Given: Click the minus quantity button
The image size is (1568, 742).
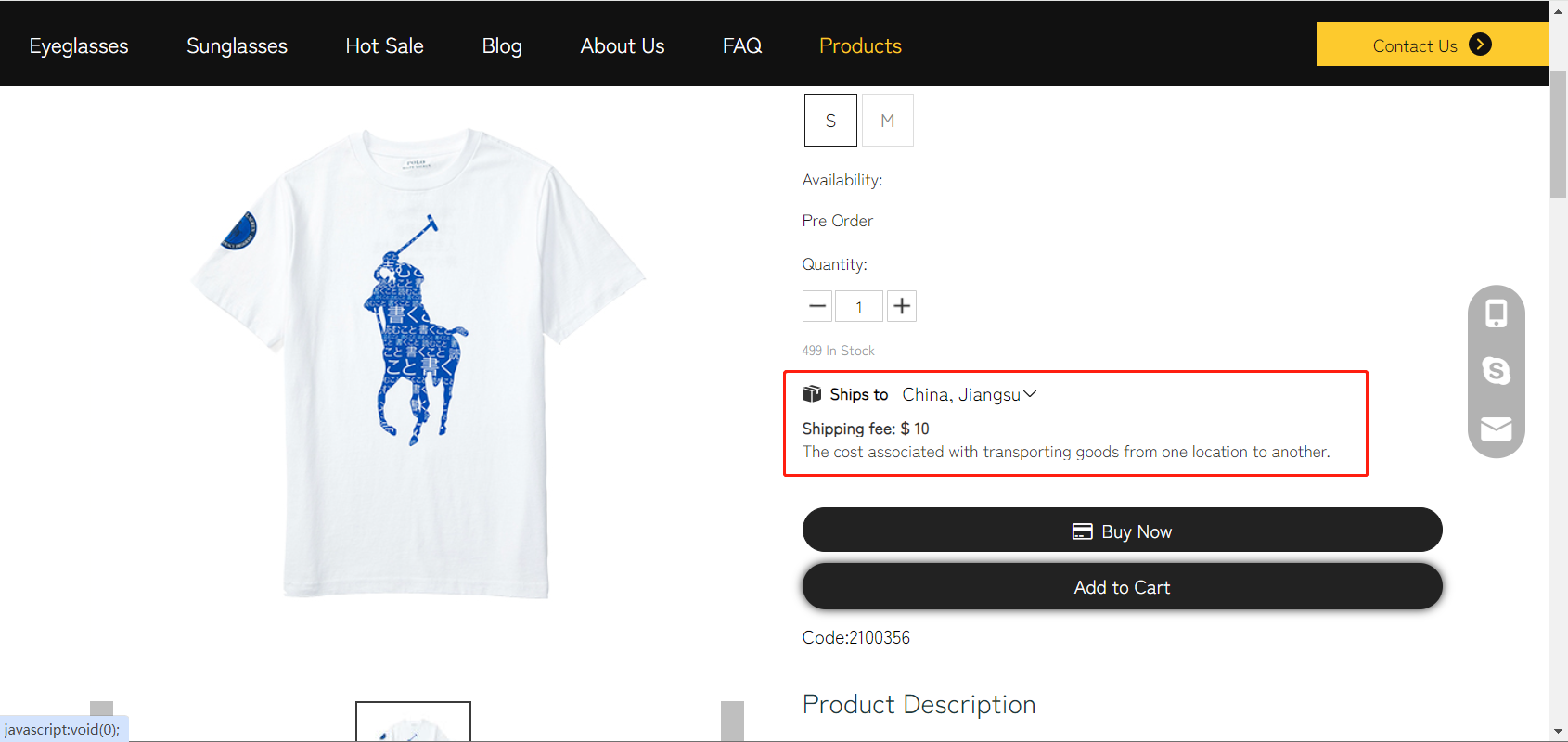Looking at the screenshot, I should (817, 306).
